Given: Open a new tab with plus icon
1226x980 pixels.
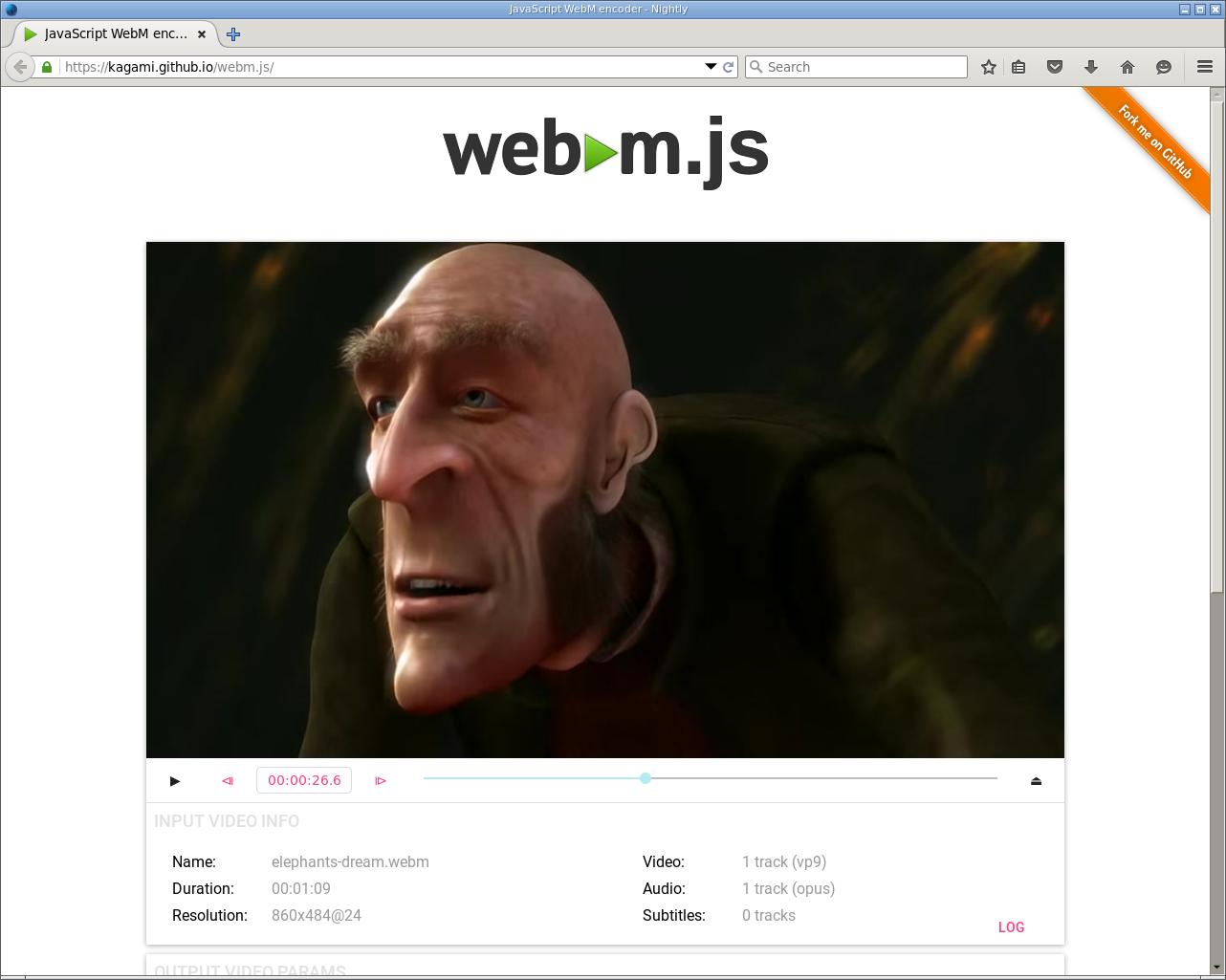Looking at the screenshot, I should [233, 34].
